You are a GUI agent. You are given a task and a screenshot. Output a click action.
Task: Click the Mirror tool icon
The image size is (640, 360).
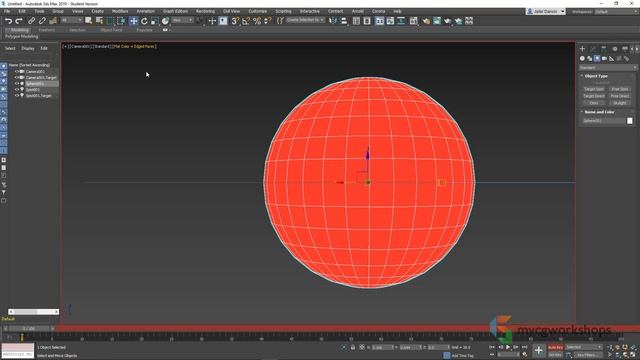(333, 21)
